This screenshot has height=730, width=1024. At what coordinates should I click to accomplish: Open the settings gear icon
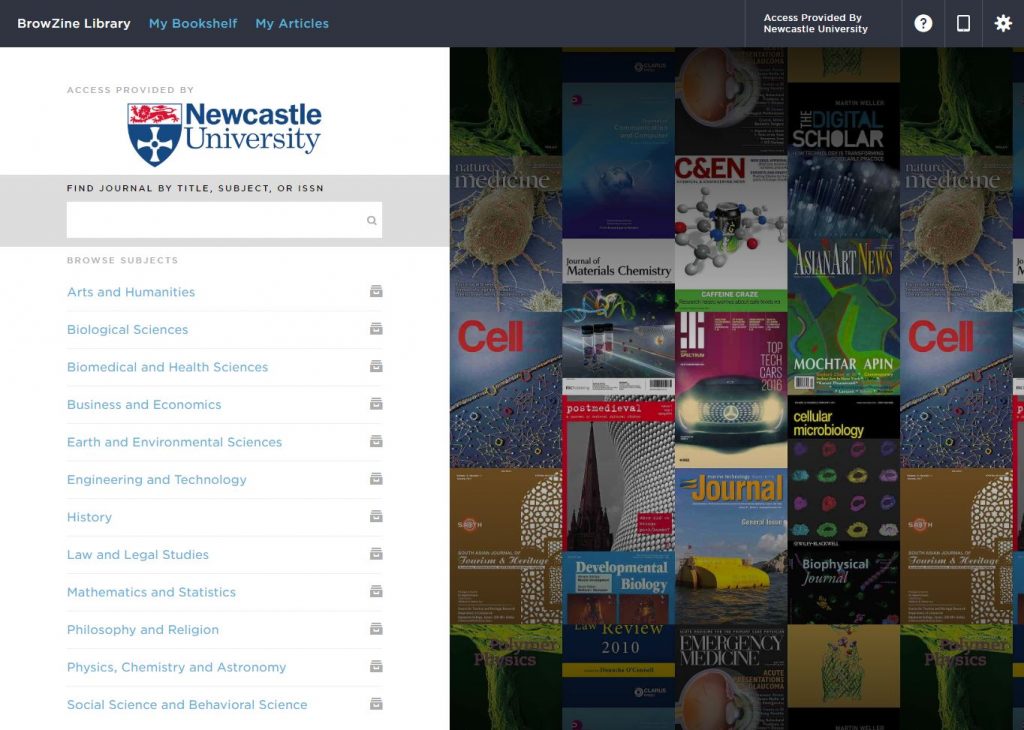point(1003,23)
